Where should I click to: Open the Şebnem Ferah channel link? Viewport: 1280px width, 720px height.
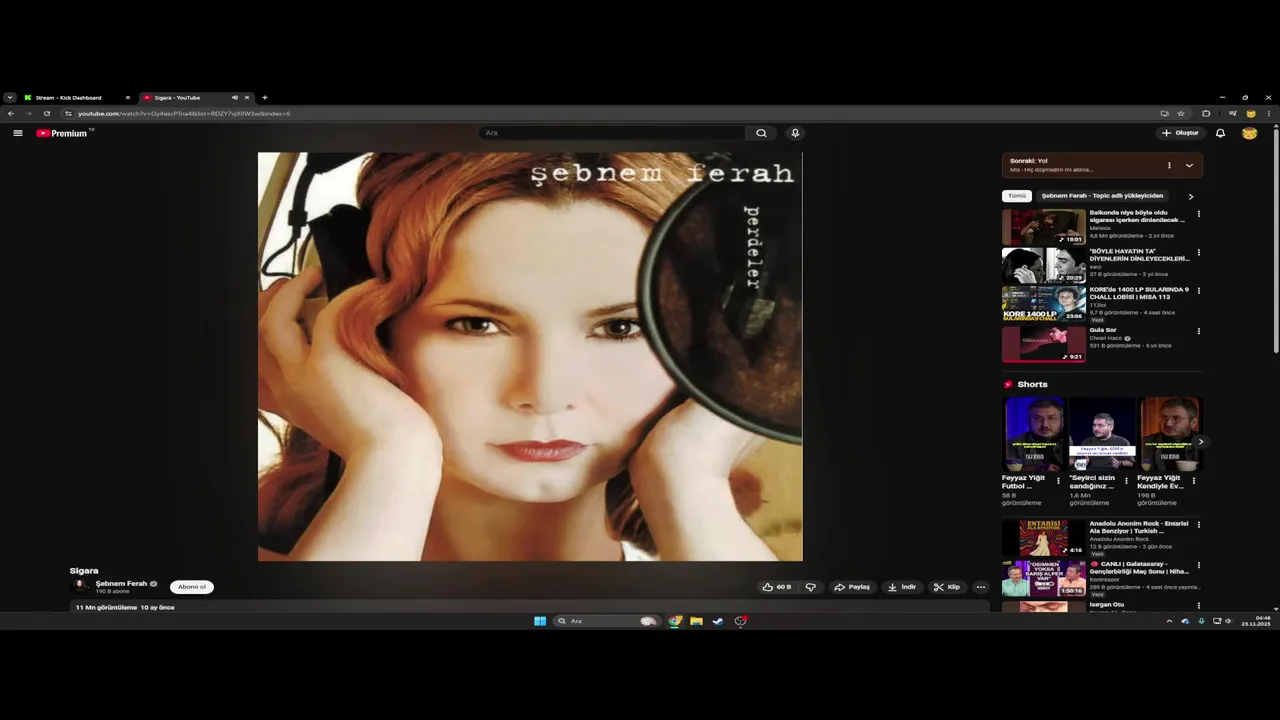(121, 583)
